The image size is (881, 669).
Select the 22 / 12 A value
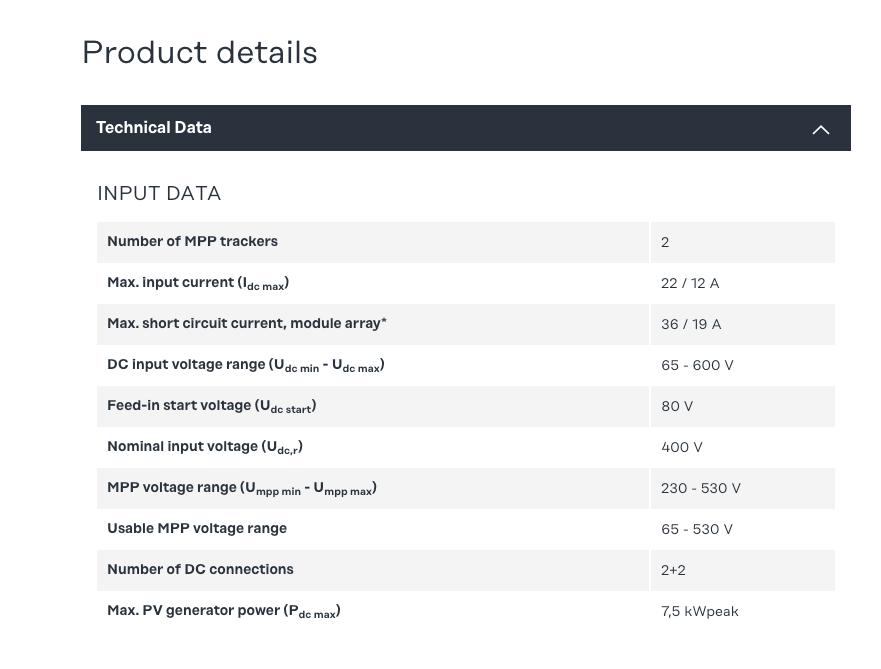coord(690,284)
